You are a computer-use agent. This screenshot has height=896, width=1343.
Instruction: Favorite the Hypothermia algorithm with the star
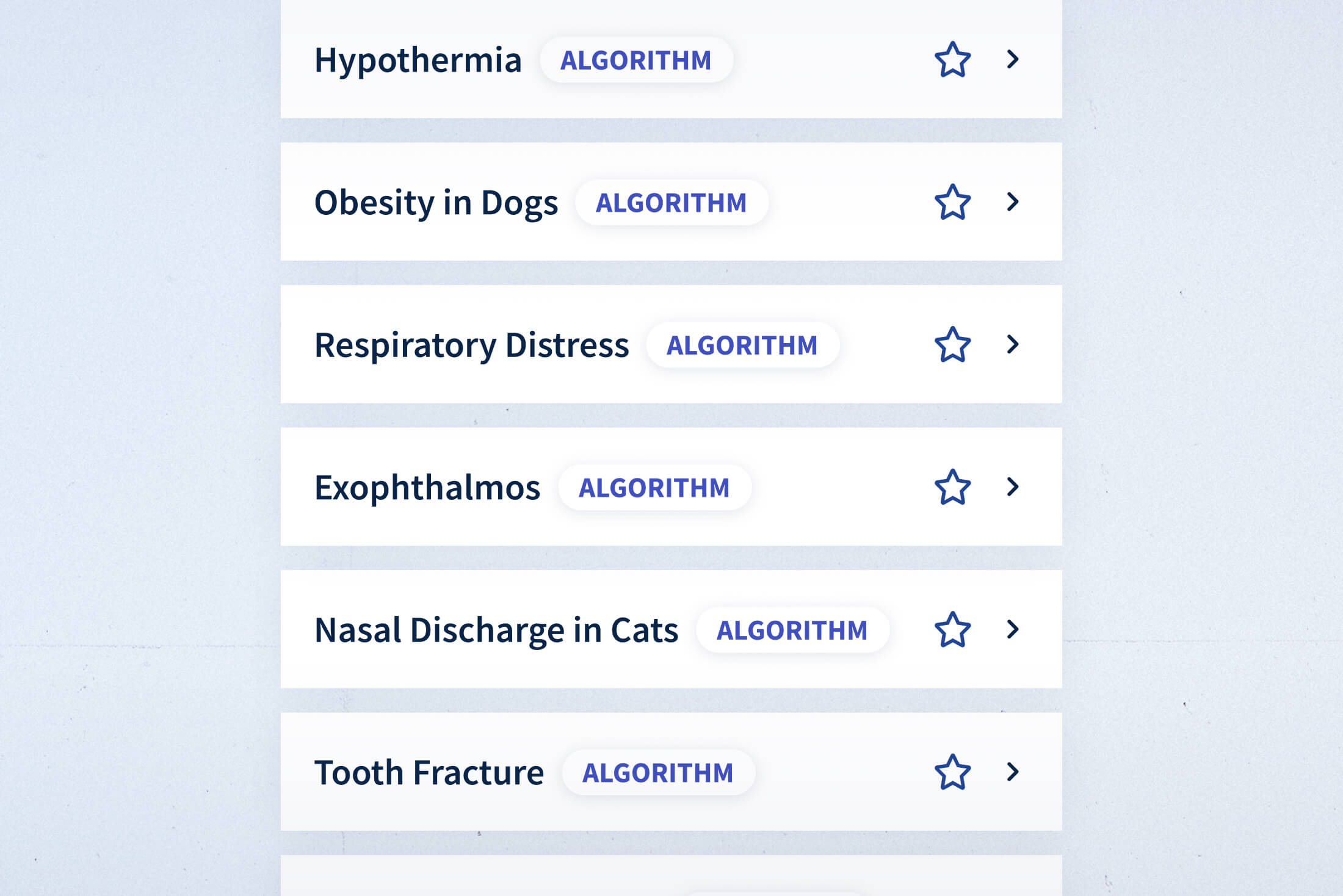952,60
